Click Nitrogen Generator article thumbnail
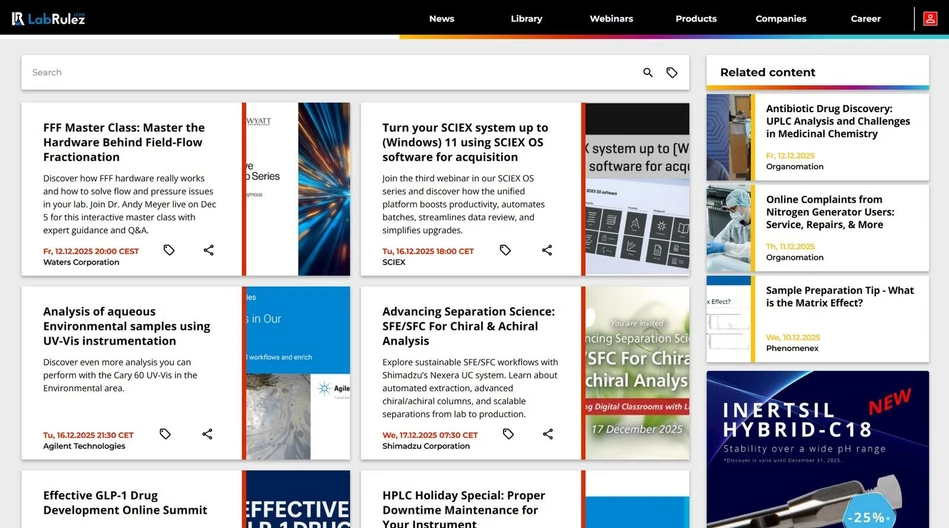This screenshot has width=949, height=528. pyautogui.click(x=729, y=228)
